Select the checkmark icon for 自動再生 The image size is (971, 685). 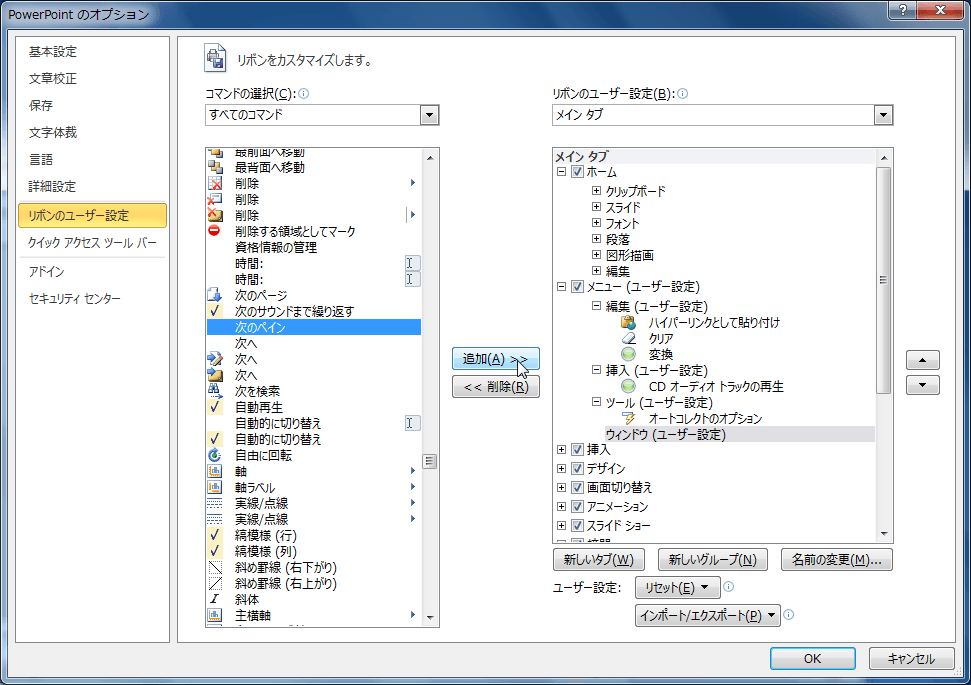[214, 407]
